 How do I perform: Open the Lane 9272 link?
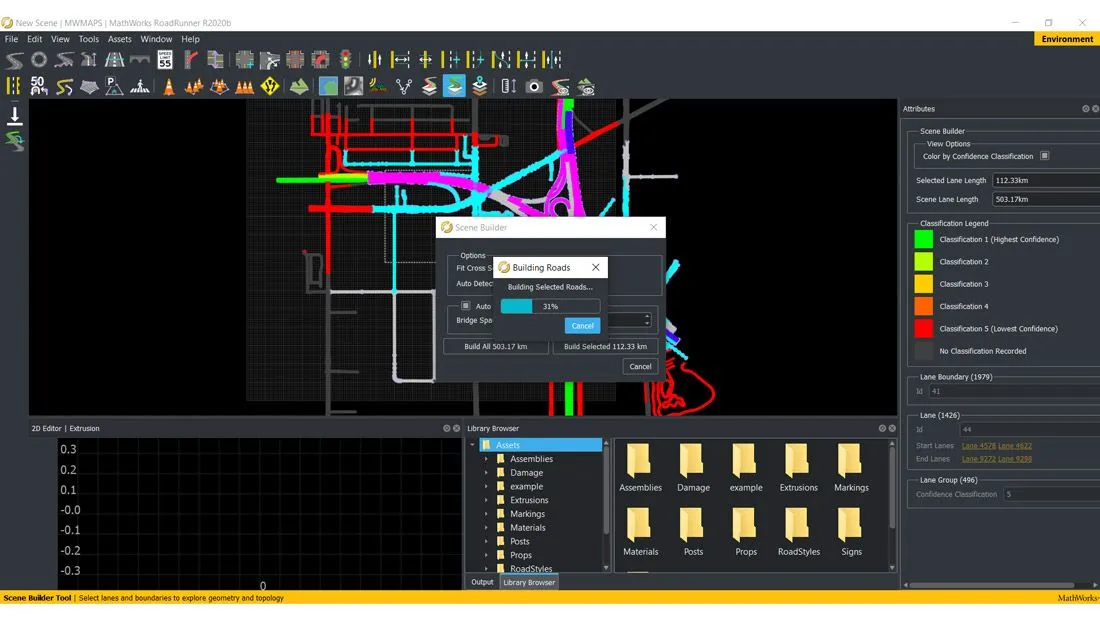click(978, 459)
